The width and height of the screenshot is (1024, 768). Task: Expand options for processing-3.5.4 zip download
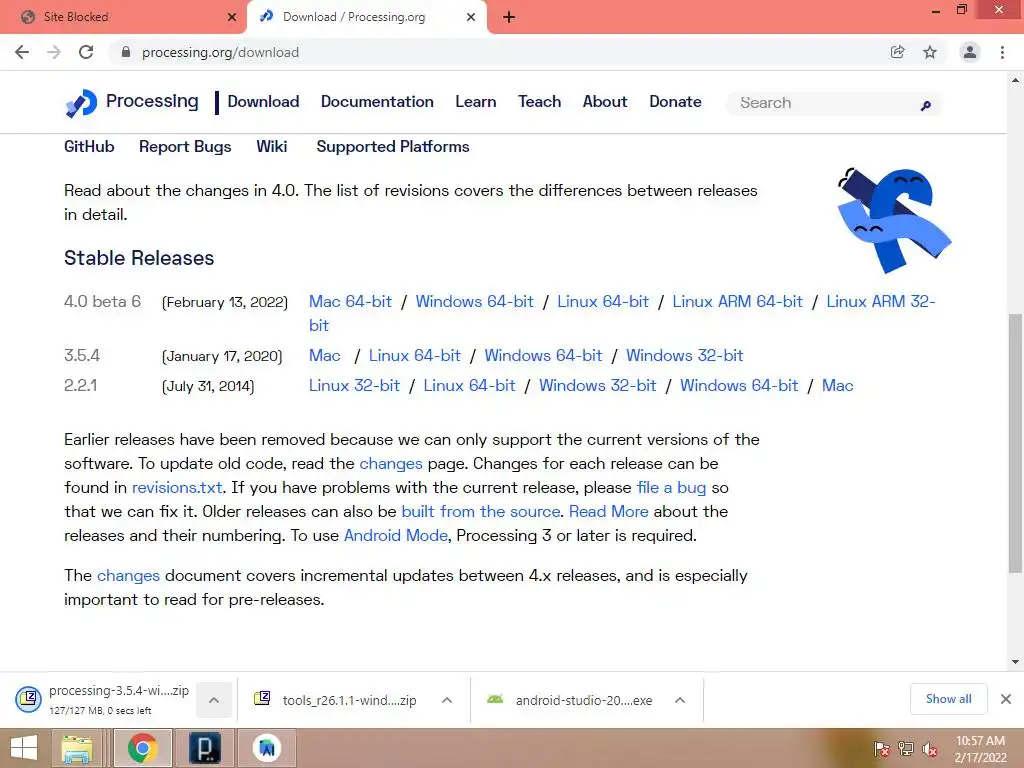tap(214, 700)
